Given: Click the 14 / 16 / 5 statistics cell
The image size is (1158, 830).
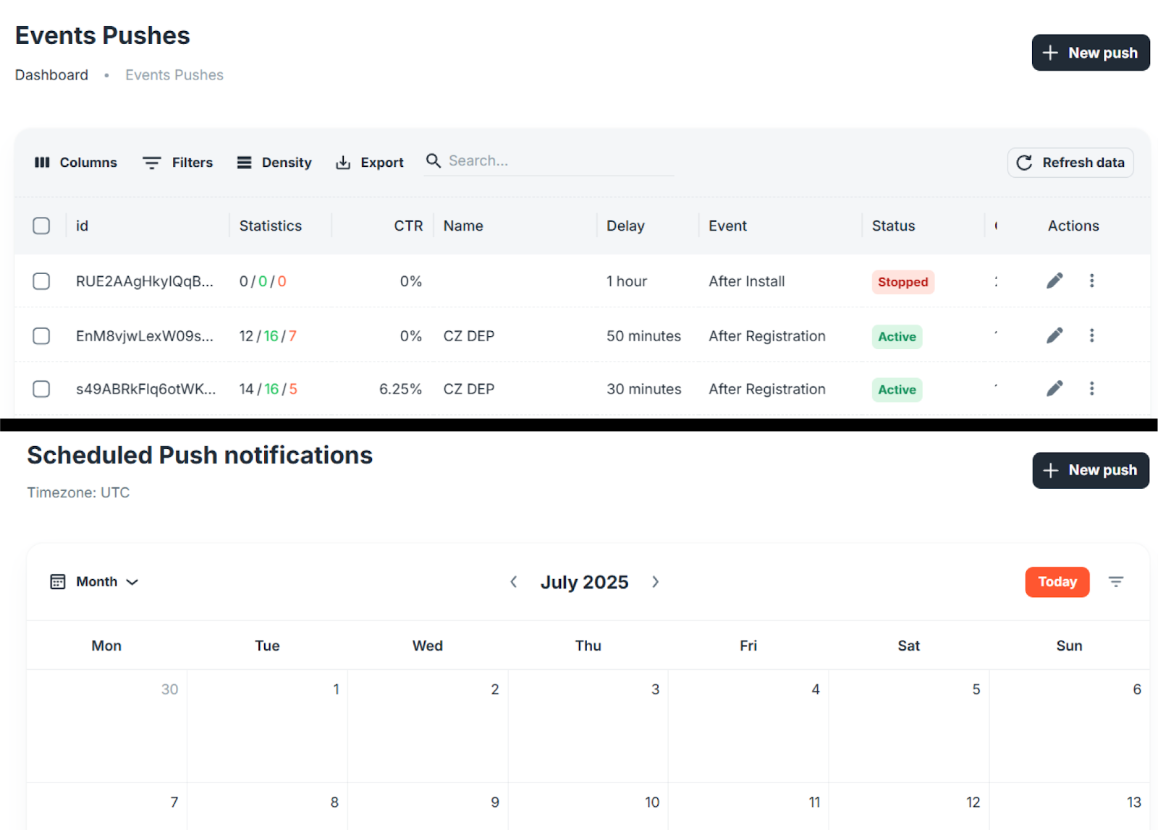Looking at the screenshot, I should (268, 388).
